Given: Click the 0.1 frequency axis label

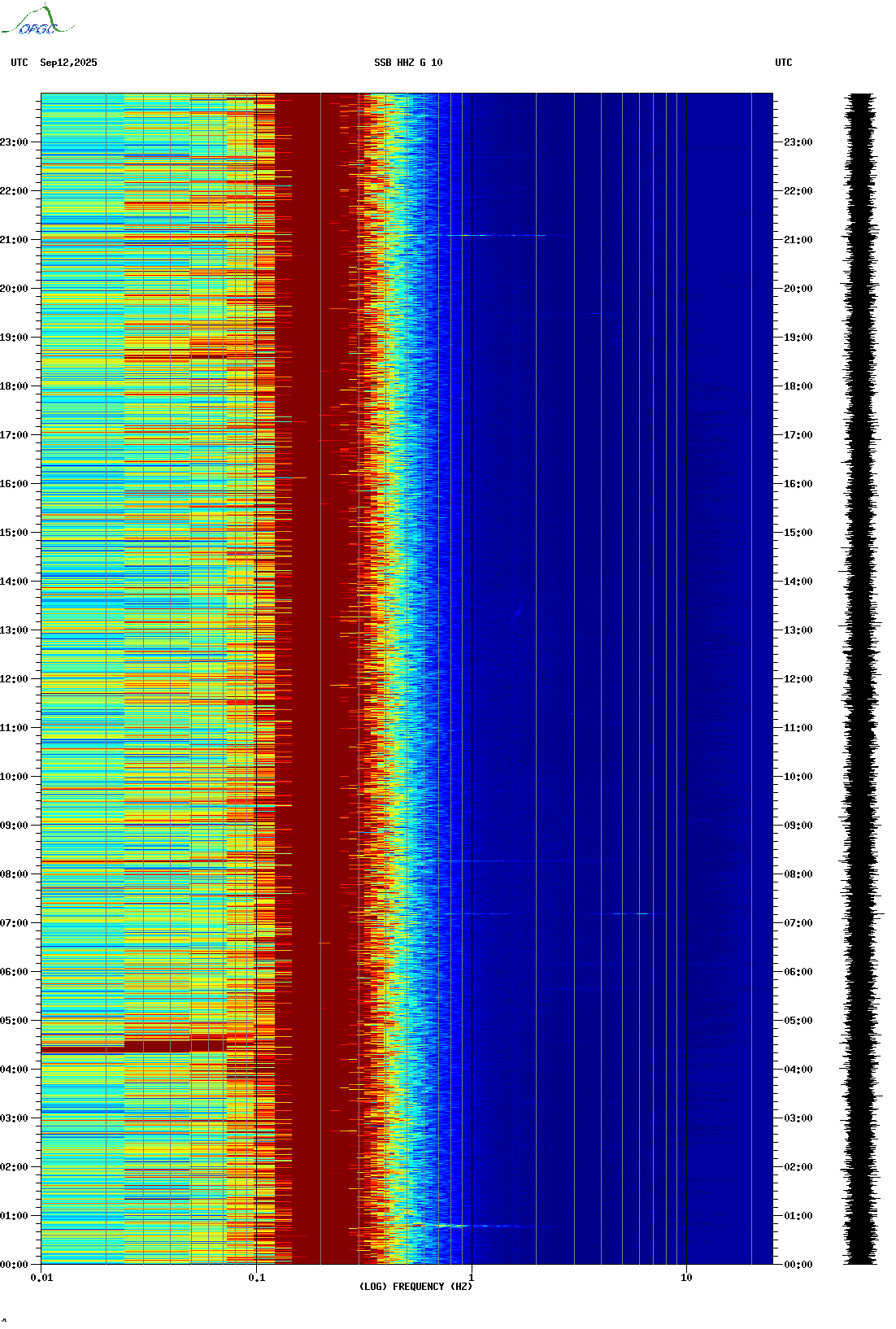Looking at the screenshot, I should pyautogui.click(x=256, y=1277).
